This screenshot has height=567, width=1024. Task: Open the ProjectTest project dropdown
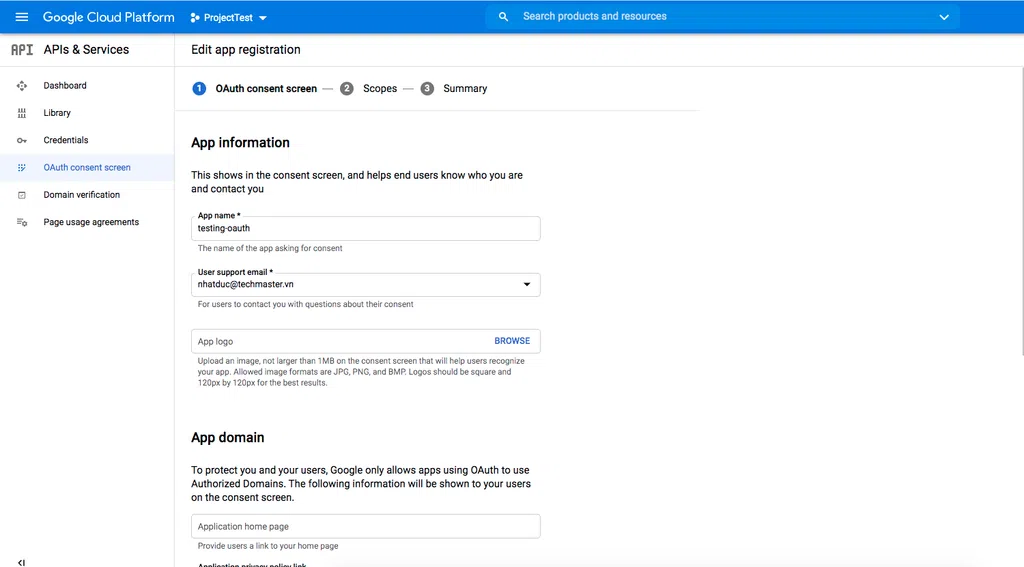(x=229, y=18)
